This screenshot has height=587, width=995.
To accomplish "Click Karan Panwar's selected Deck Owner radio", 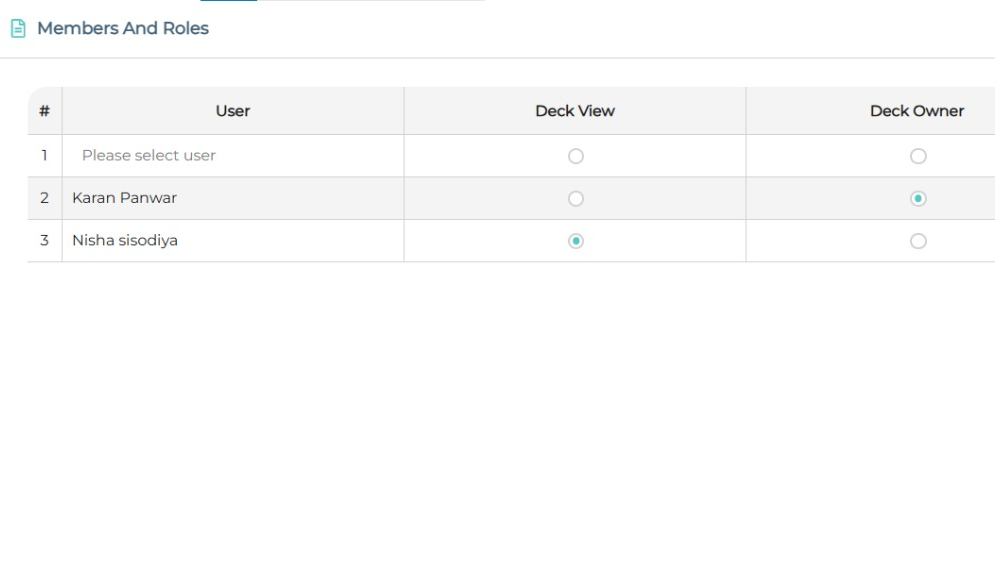I will click(918, 199).
